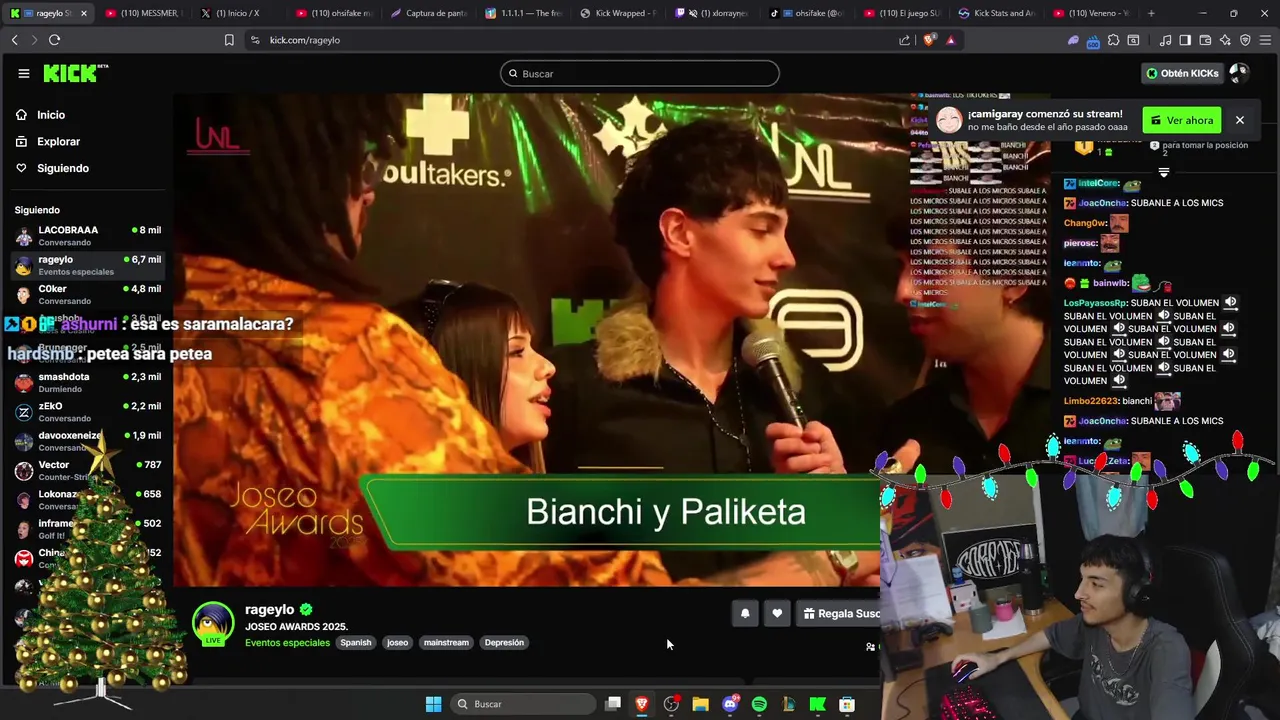Dismiss the camigaray stream notification
This screenshot has width=1280, height=720.
click(1239, 120)
